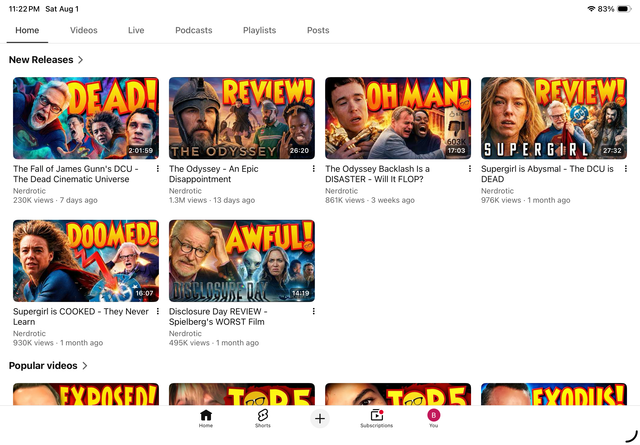
Task: Select the 495K views · 1 month ago text
Action: [x=214, y=343]
